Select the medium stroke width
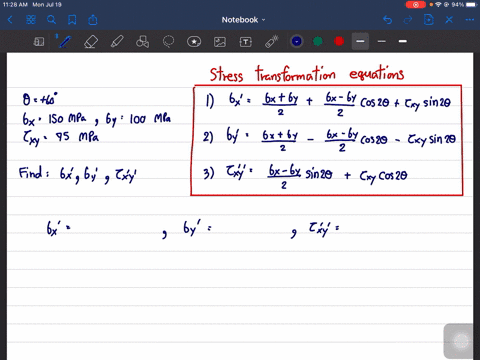 click(x=403, y=41)
